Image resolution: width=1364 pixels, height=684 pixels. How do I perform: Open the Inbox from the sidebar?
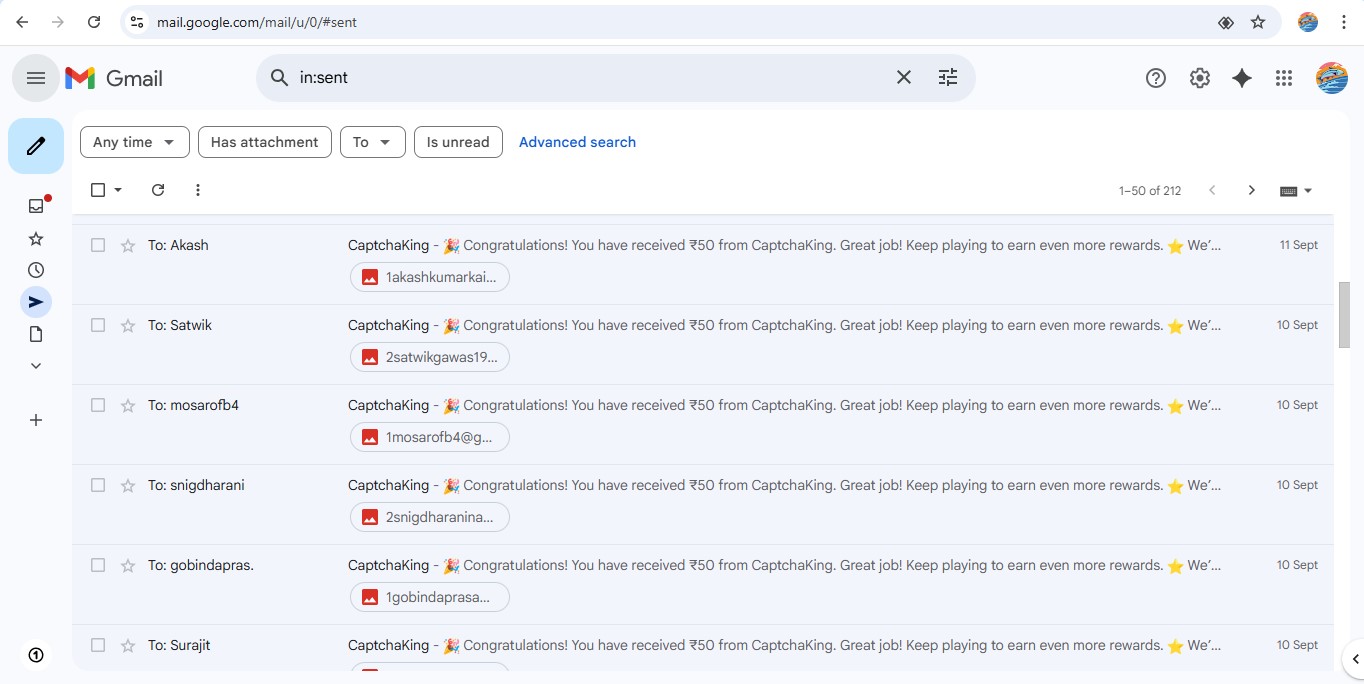point(36,206)
